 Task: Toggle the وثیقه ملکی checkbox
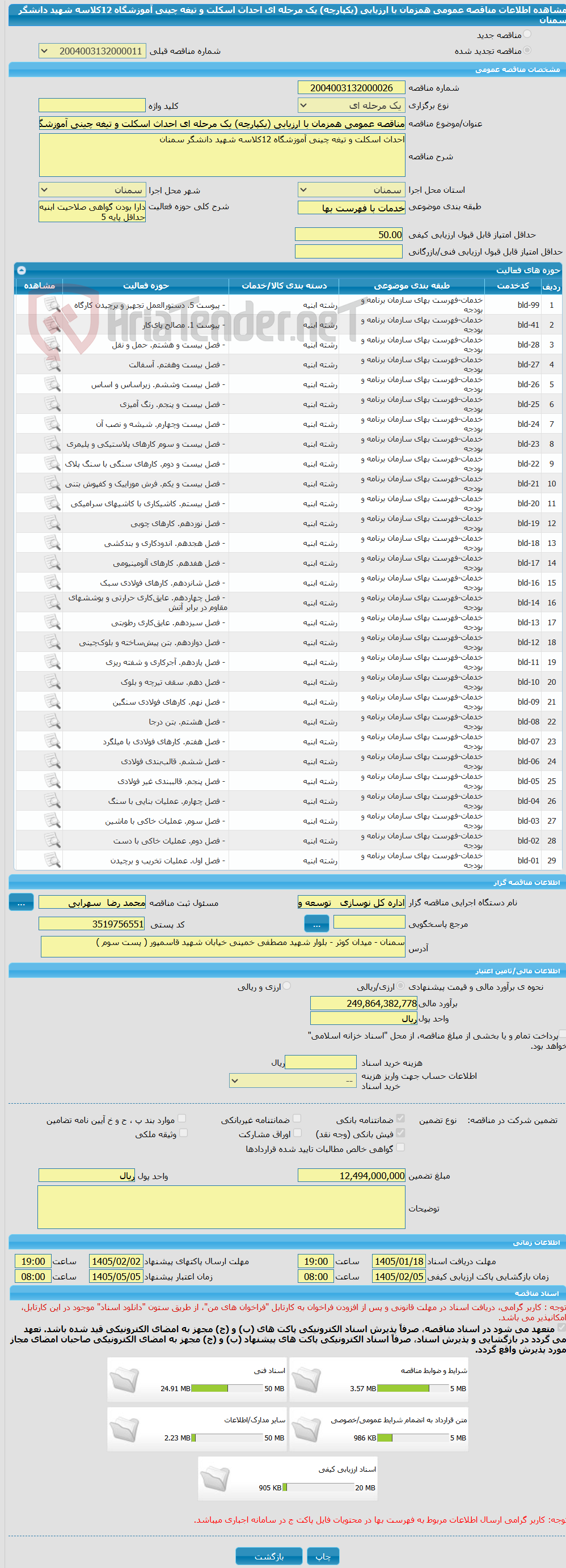pyautogui.click(x=183, y=1133)
